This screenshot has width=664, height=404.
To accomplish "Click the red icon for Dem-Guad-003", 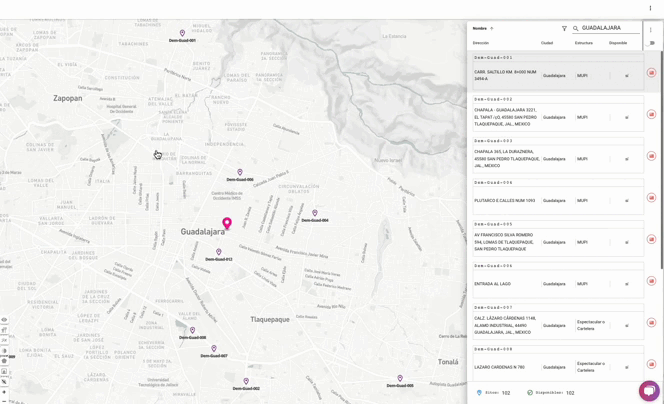I will pos(651,156).
